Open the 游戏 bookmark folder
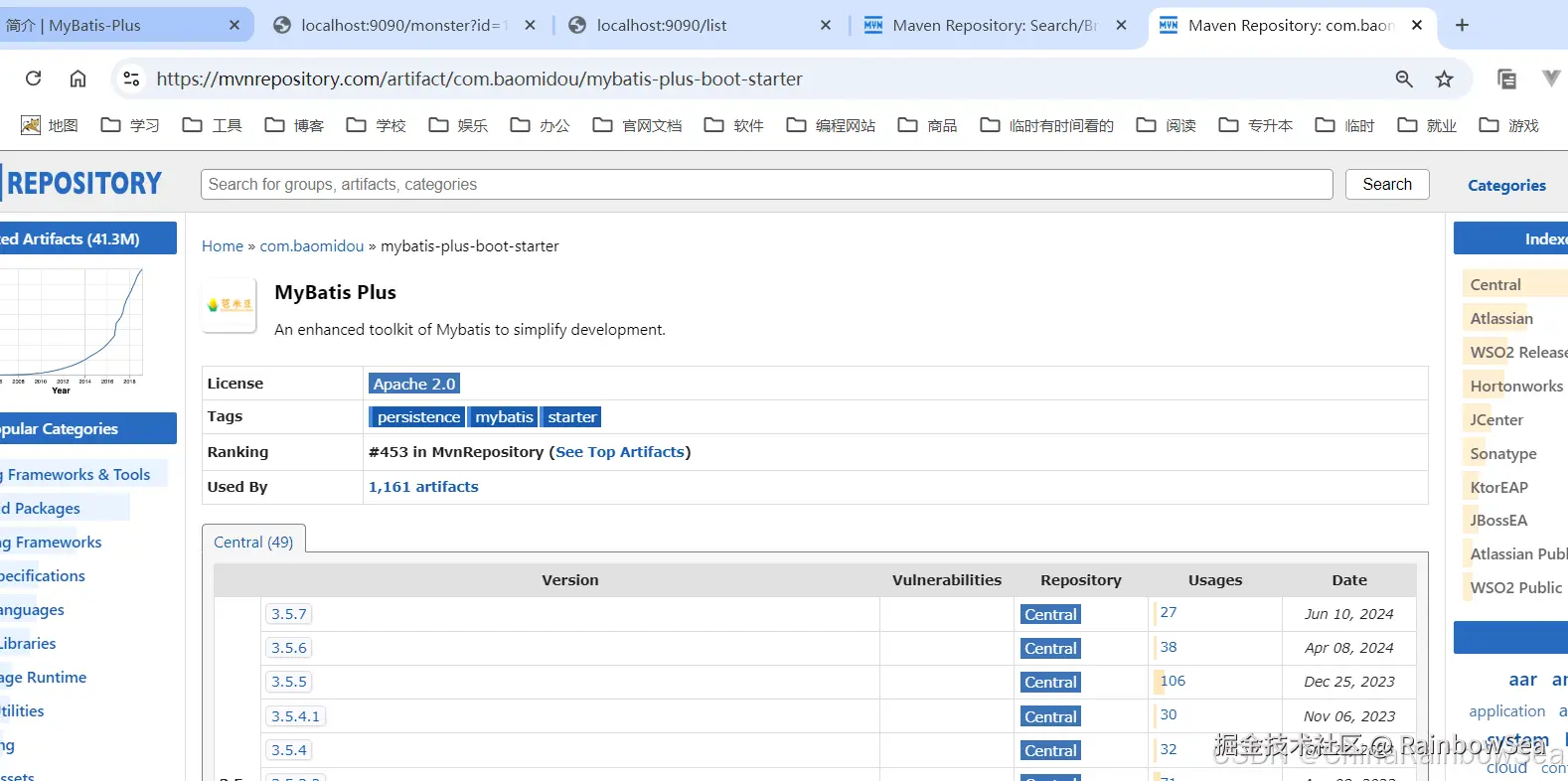Screen dimensions: 1568x781 [1508, 125]
